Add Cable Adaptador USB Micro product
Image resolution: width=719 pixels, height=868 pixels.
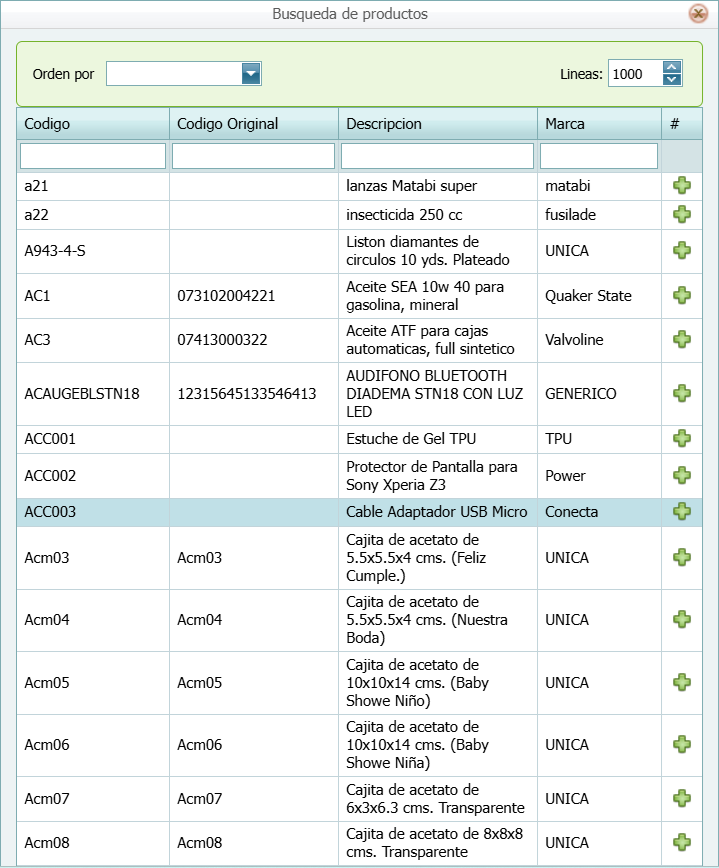(x=682, y=512)
